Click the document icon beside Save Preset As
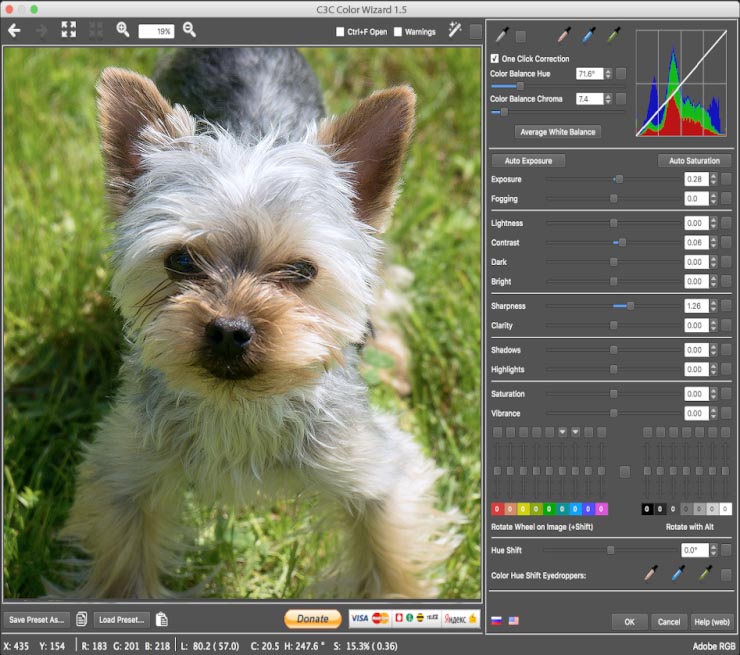The height and width of the screenshot is (655, 740). coord(82,619)
